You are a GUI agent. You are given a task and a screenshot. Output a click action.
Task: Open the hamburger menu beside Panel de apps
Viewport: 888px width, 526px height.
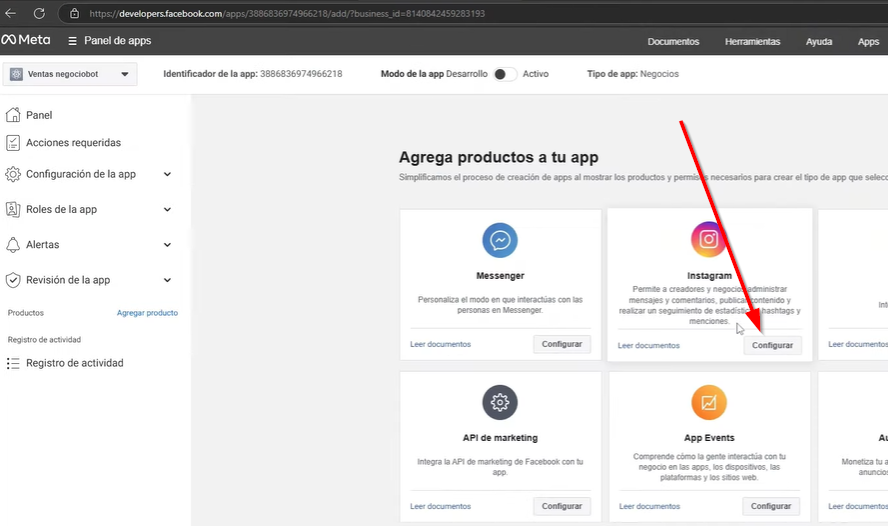coord(72,41)
